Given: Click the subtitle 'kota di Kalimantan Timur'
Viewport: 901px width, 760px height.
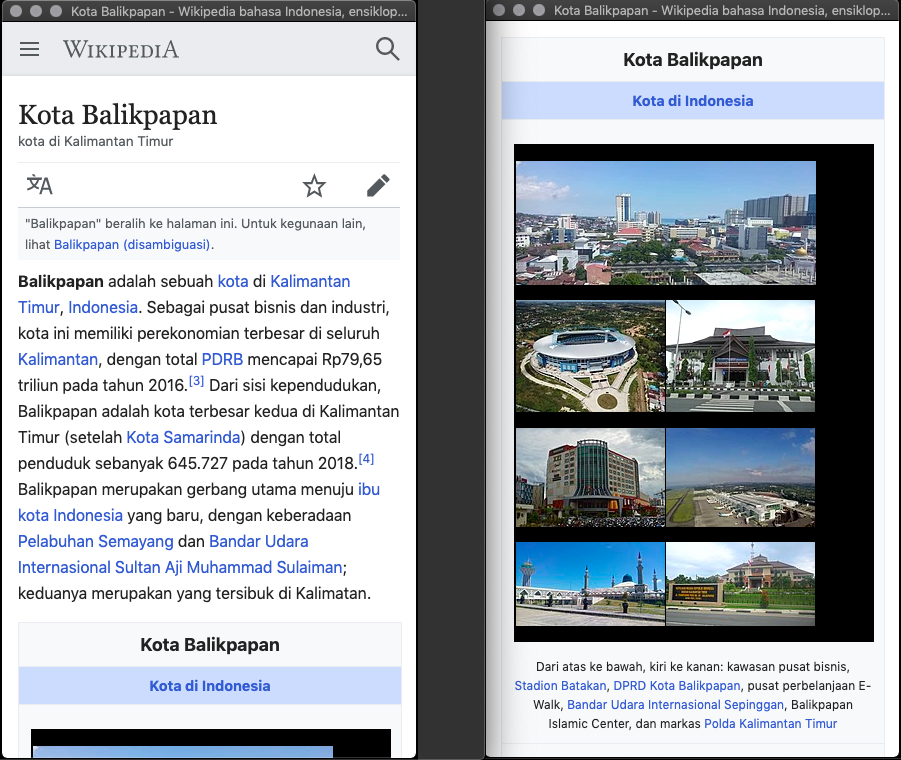Looking at the screenshot, I should [x=95, y=141].
